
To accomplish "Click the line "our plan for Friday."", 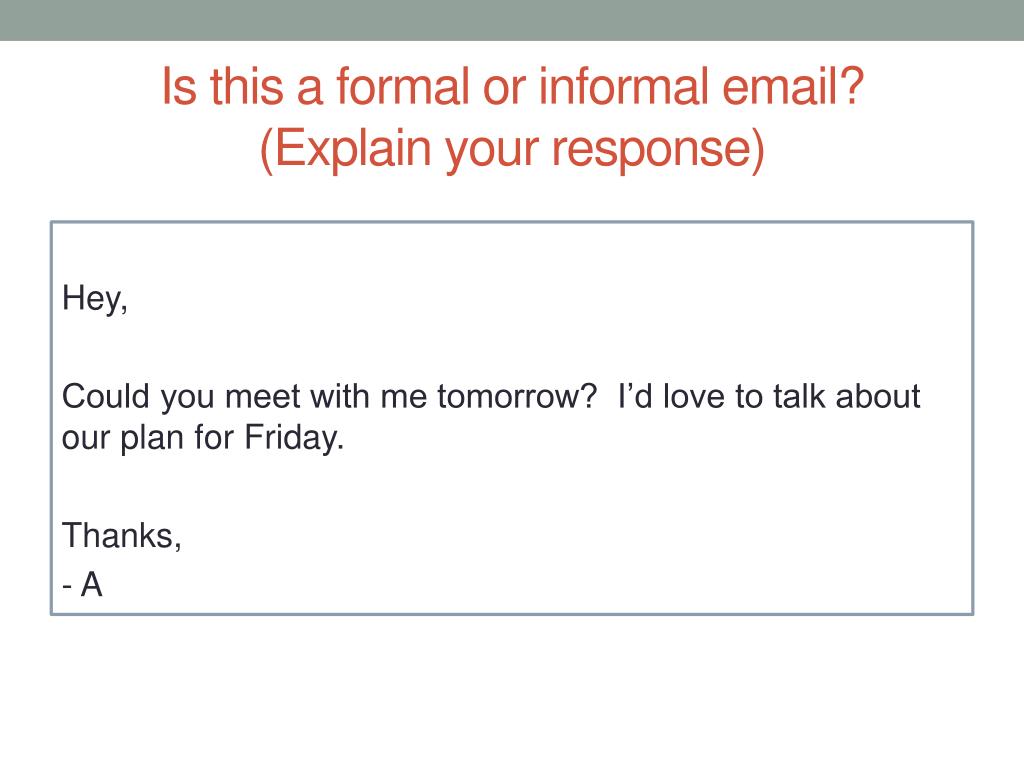I will [203, 438].
